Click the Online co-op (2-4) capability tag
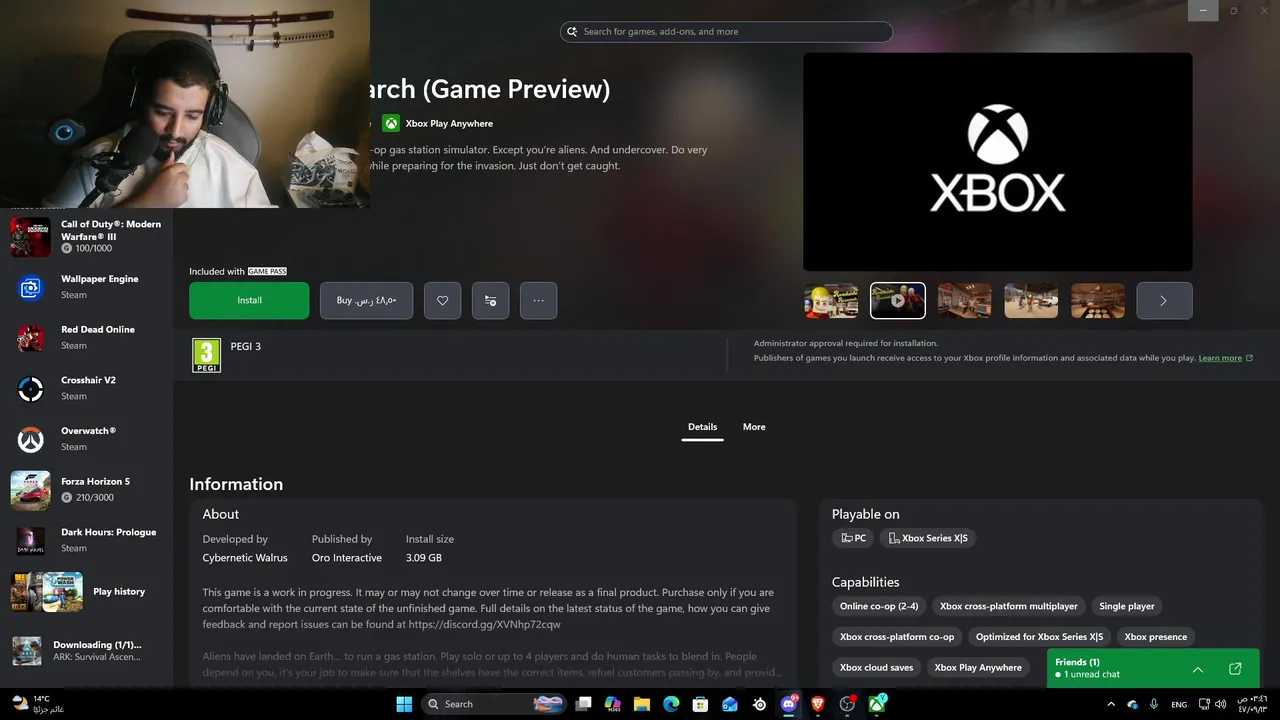Viewport: 1280px width, 720px height. pyautogui.click(x=879, y=606)
